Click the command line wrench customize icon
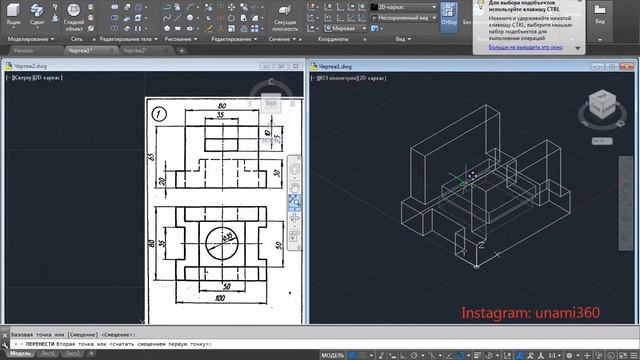 coord(4,345)
